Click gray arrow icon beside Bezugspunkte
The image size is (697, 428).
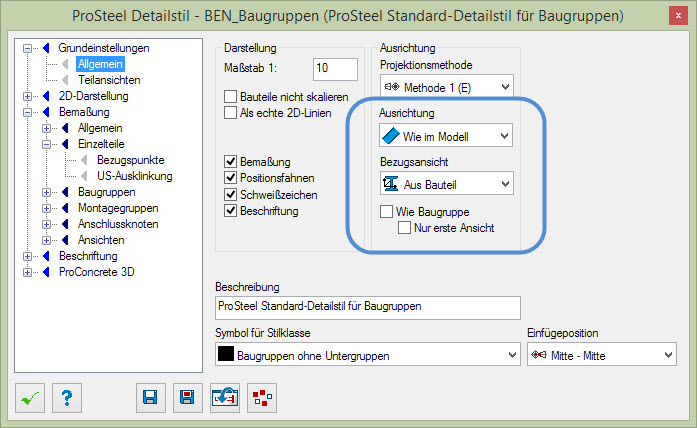(x=84, y=160)
